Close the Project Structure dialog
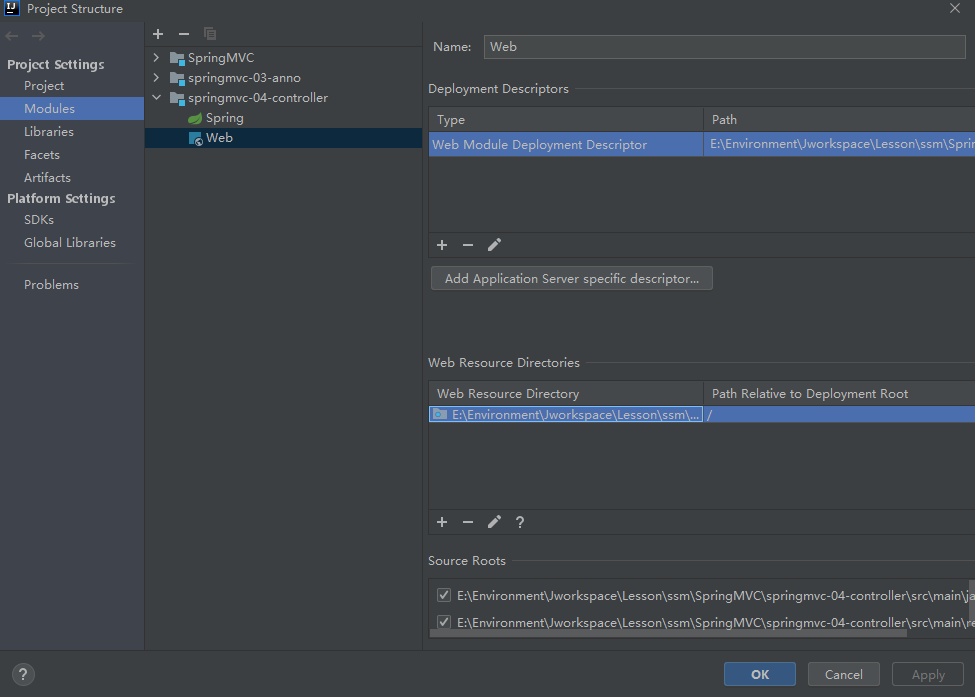 click(955, 8)
